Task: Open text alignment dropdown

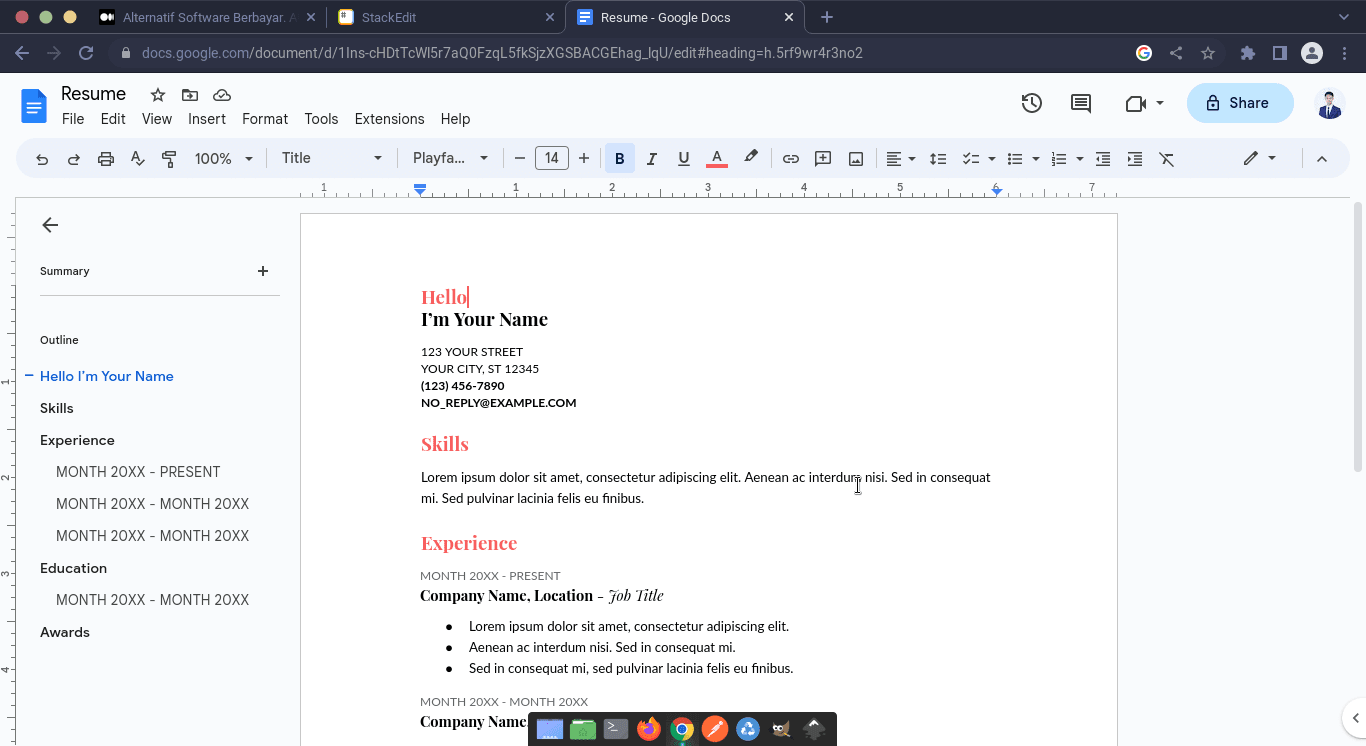Action: (x=901, y=159)
